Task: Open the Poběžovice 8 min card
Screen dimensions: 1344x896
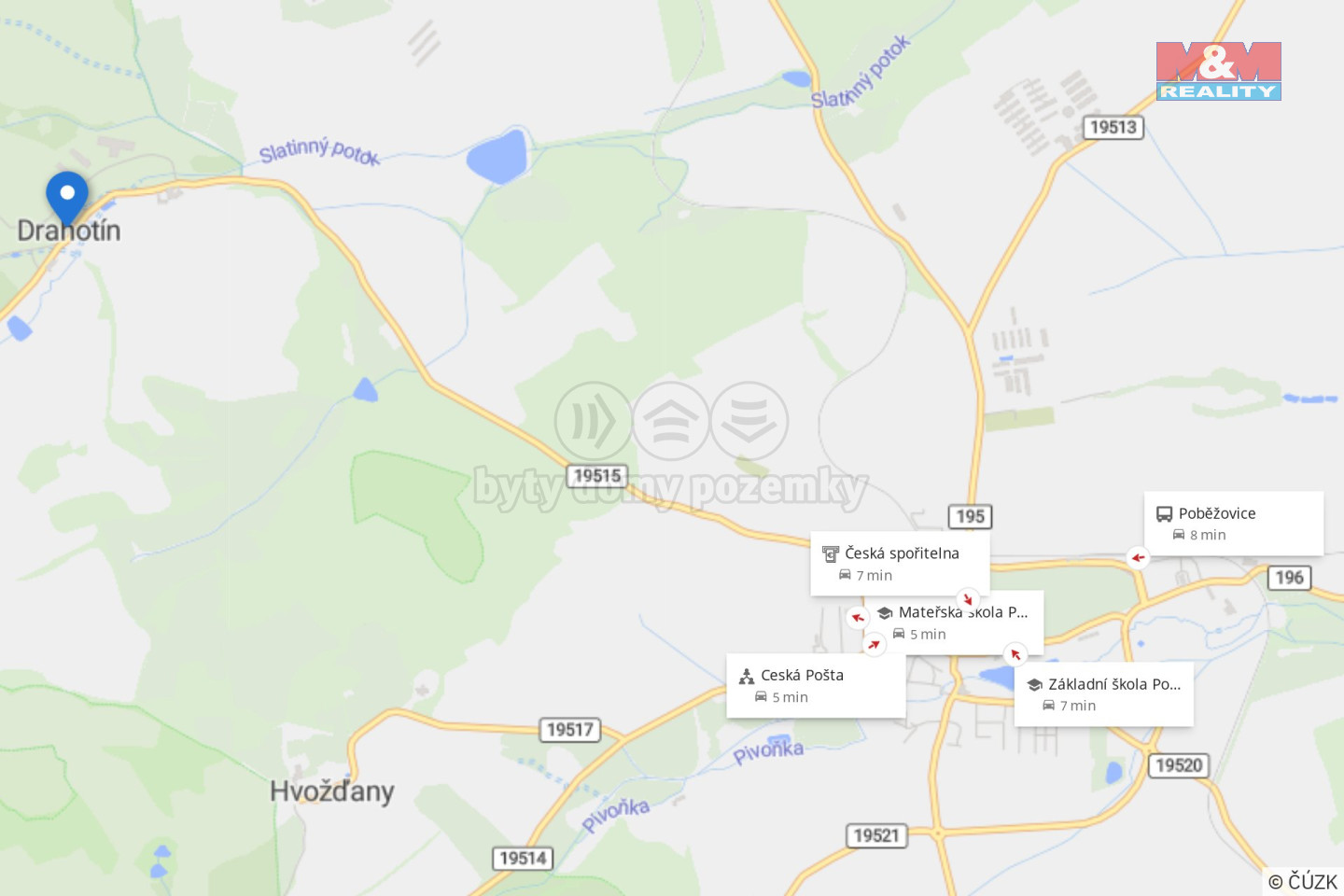Action: (1234, 524)
